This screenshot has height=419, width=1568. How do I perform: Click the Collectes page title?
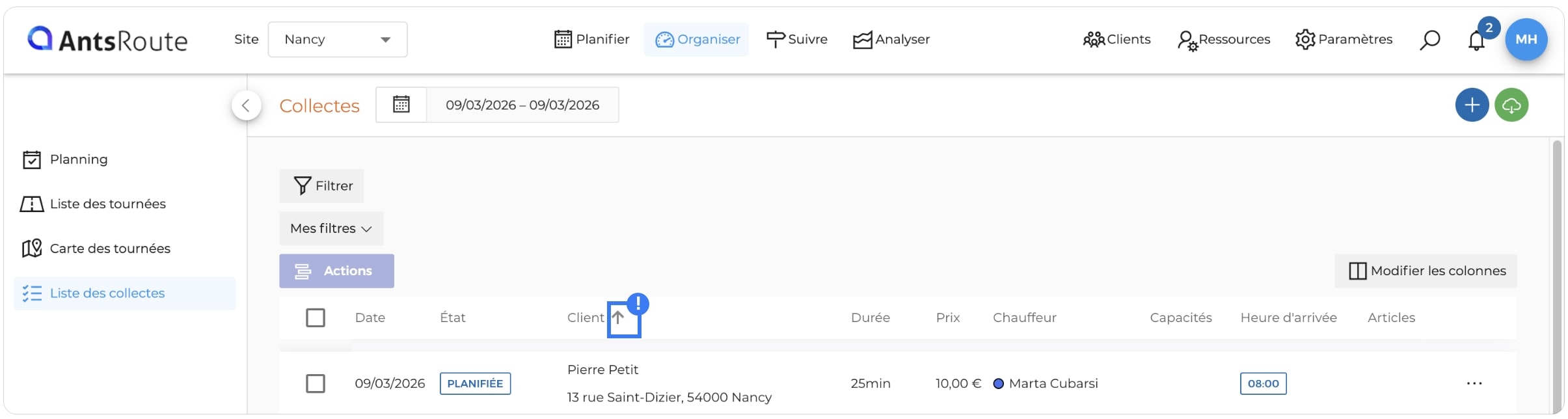319,105
